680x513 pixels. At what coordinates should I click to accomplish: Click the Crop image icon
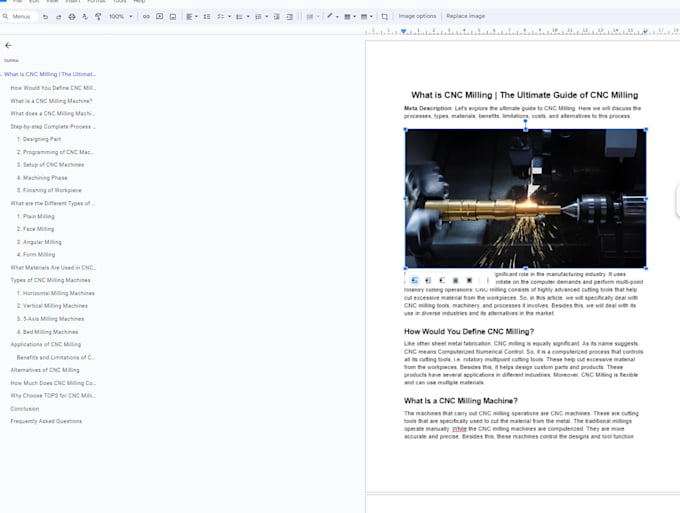pyautogui.click(x=385, y=16)
